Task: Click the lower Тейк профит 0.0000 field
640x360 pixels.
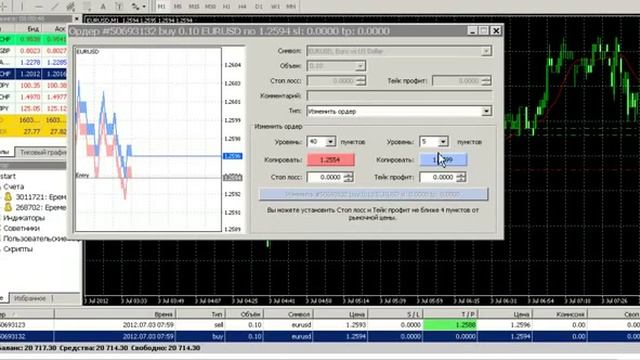Action: (x=438, y=177)
